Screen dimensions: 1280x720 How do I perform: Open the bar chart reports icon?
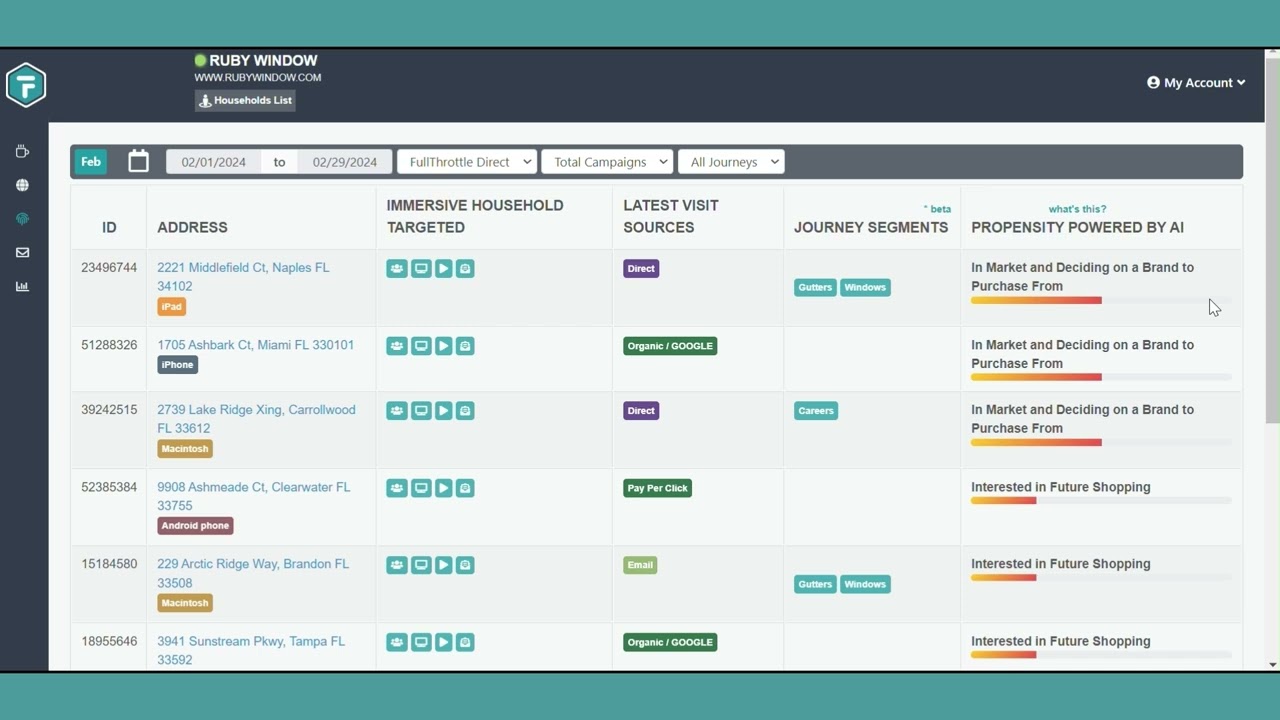click(x=22, y=287)
